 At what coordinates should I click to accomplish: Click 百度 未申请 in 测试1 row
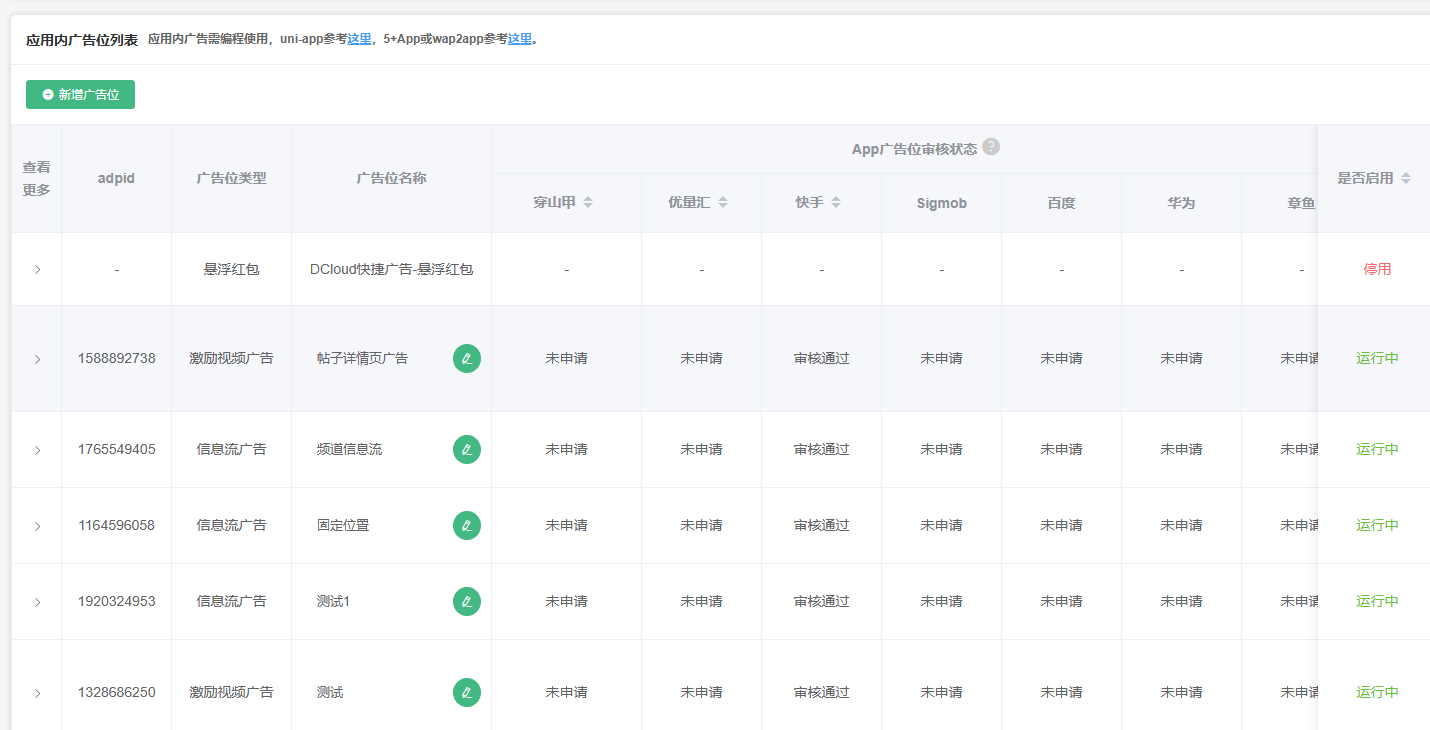[1061, 601]
